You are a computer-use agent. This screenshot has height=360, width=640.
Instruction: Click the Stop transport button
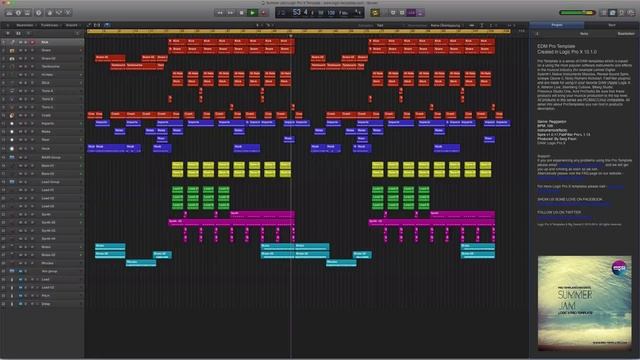(241, 13)
